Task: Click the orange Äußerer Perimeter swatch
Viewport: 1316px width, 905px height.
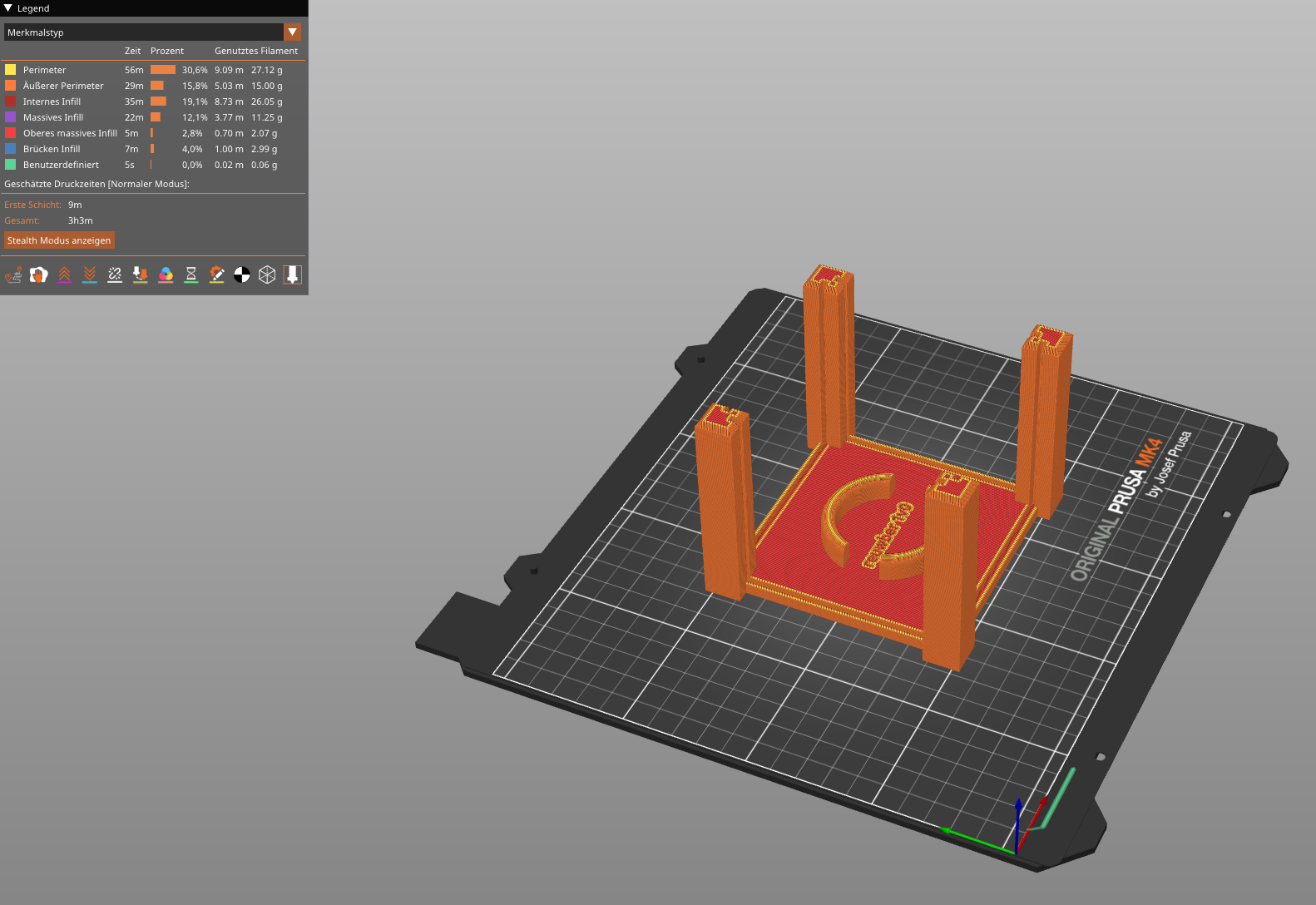Action: 11,86
